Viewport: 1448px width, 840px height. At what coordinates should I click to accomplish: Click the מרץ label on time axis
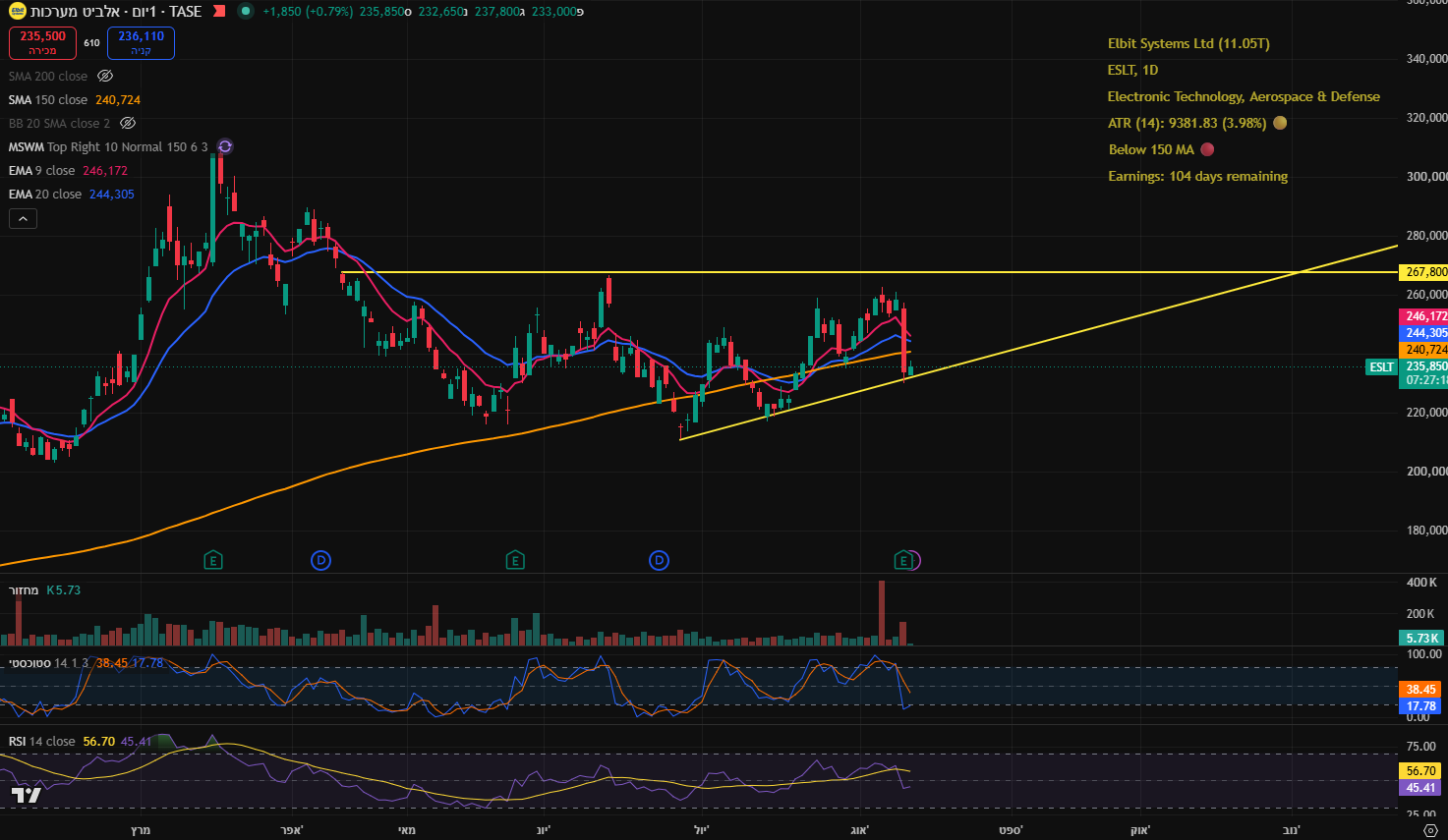(x=141, y=830)
